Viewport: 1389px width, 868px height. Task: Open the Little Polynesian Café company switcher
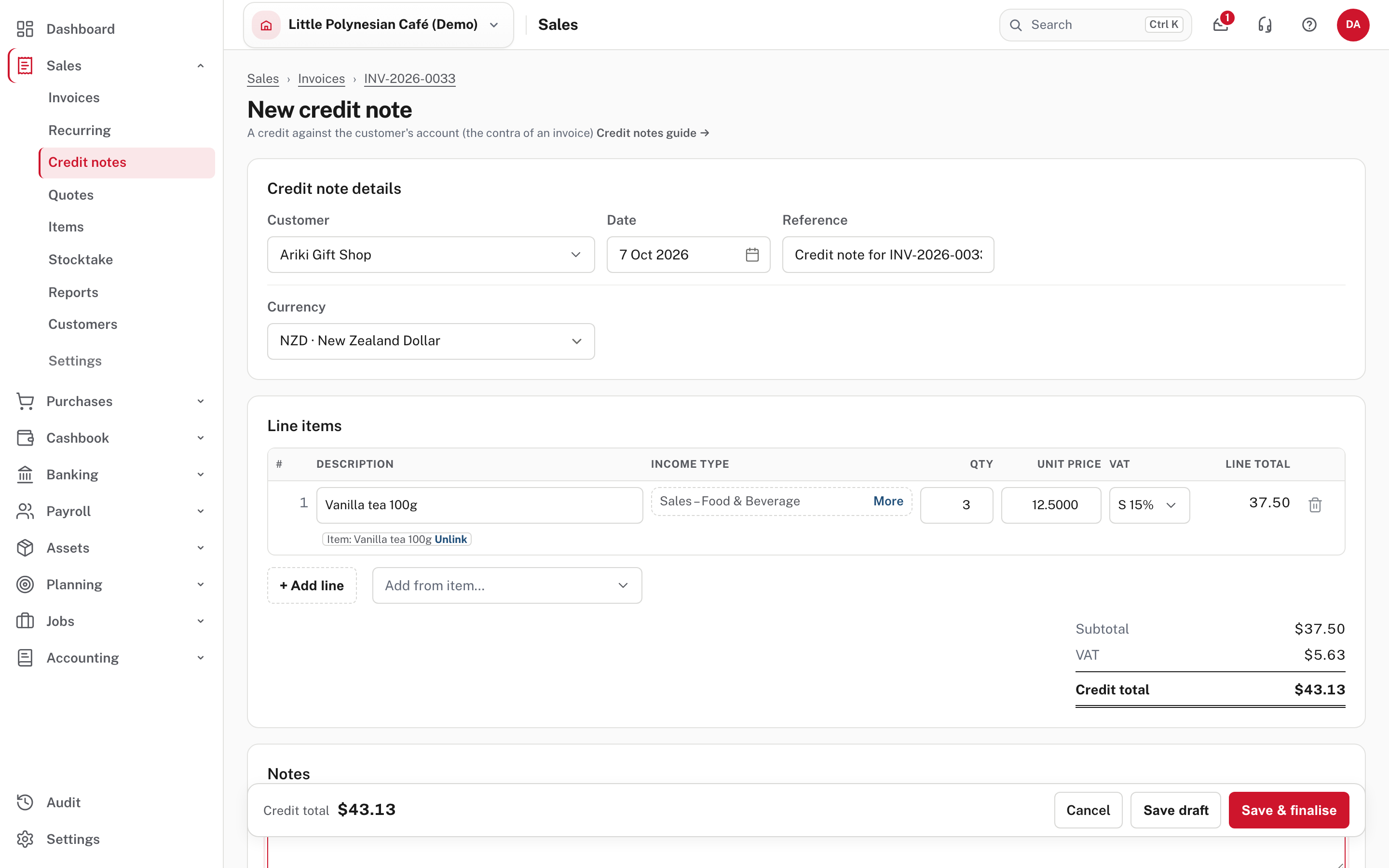[x=378, y=25]
